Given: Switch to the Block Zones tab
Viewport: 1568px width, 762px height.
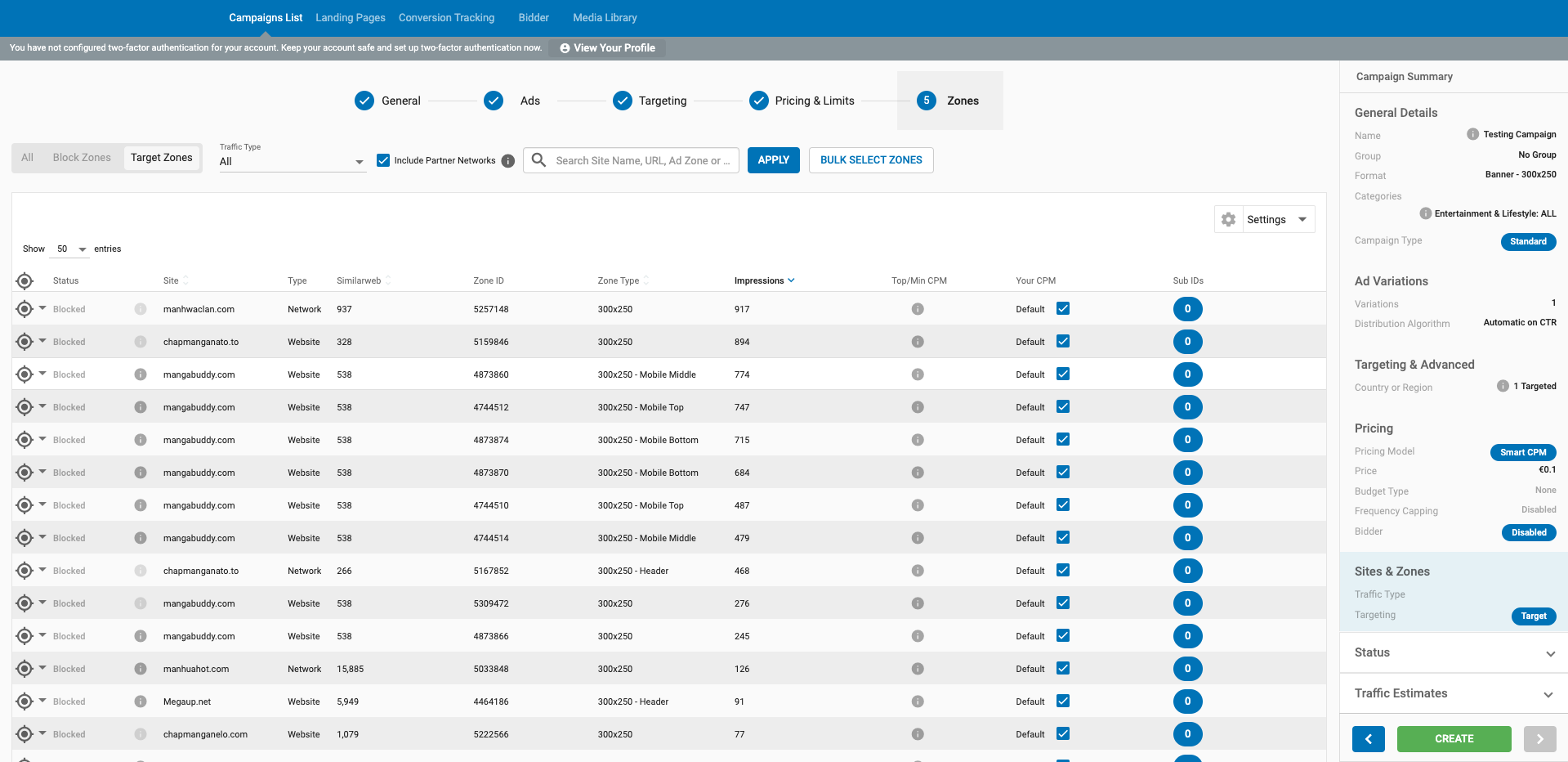Looking at the screenshot, I should coord(82,158).
